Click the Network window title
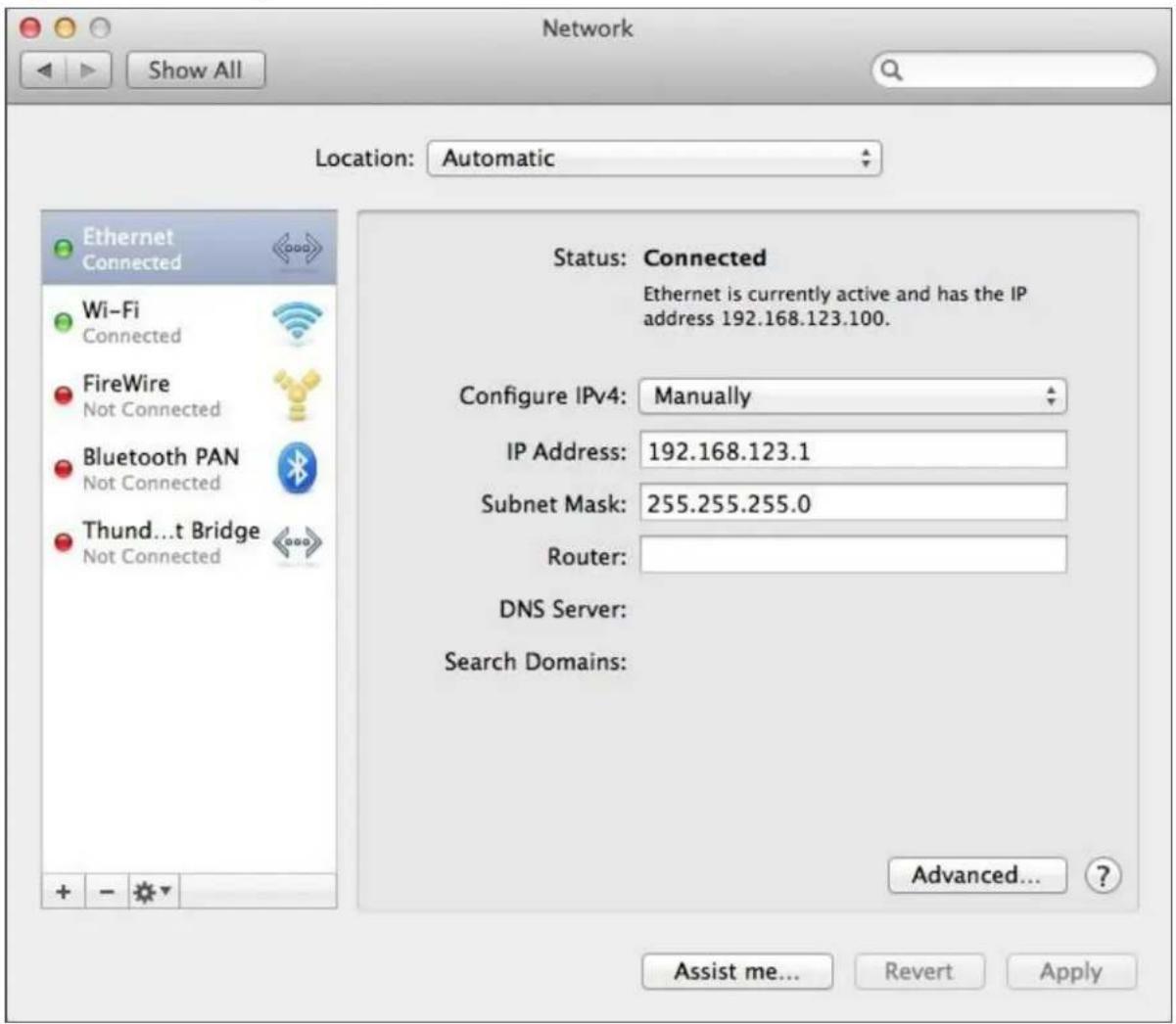 coord(588,28)
